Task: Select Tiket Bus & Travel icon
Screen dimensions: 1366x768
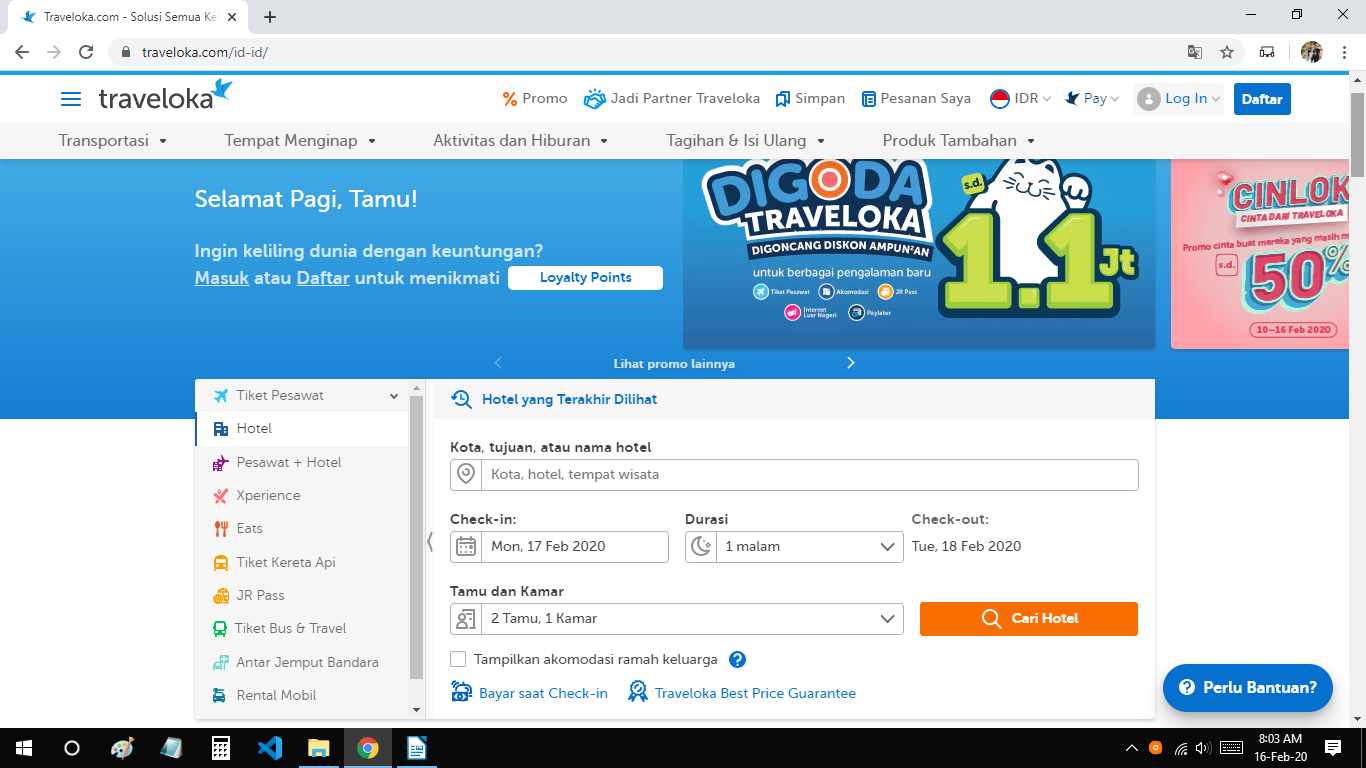Action: click(x=219, y=629)
